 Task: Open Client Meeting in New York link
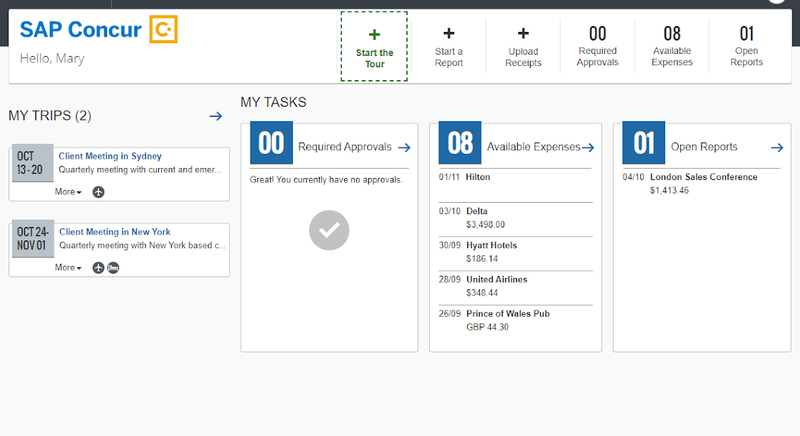pos(115,232)
